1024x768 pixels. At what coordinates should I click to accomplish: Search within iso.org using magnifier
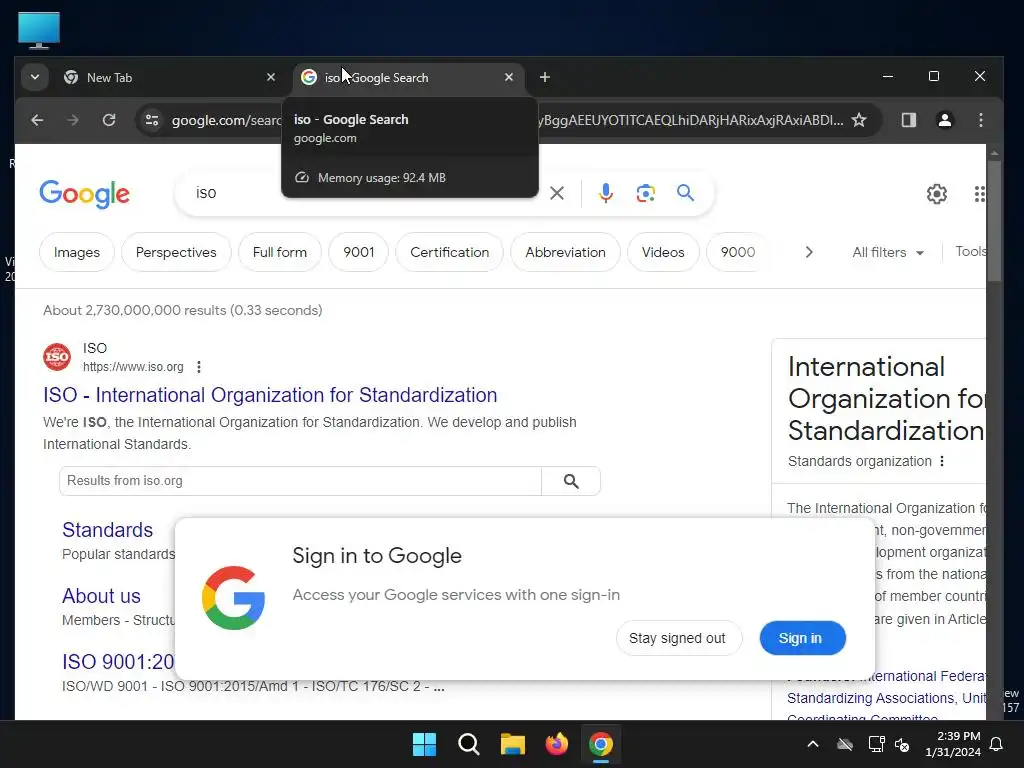[x=571, y=481]
